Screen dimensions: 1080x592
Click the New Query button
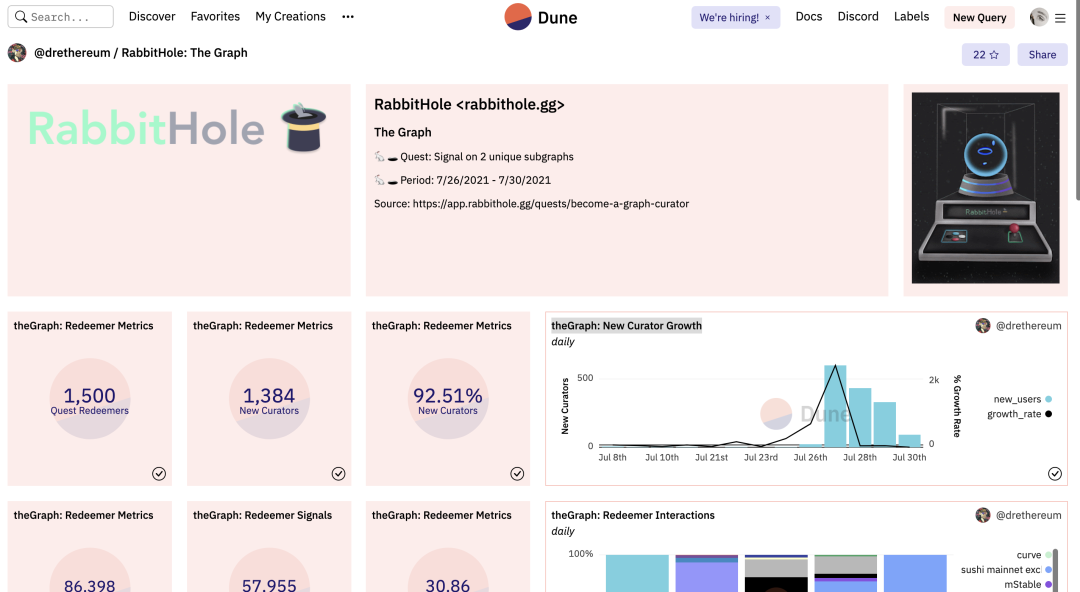point(979,18)
